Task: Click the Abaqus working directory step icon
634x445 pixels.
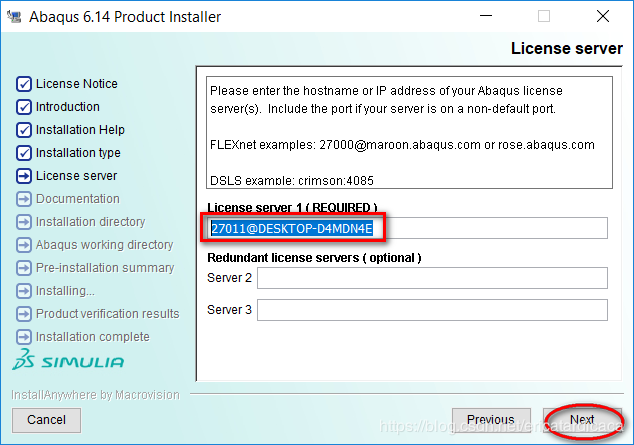Action: [x=24, y=245]
